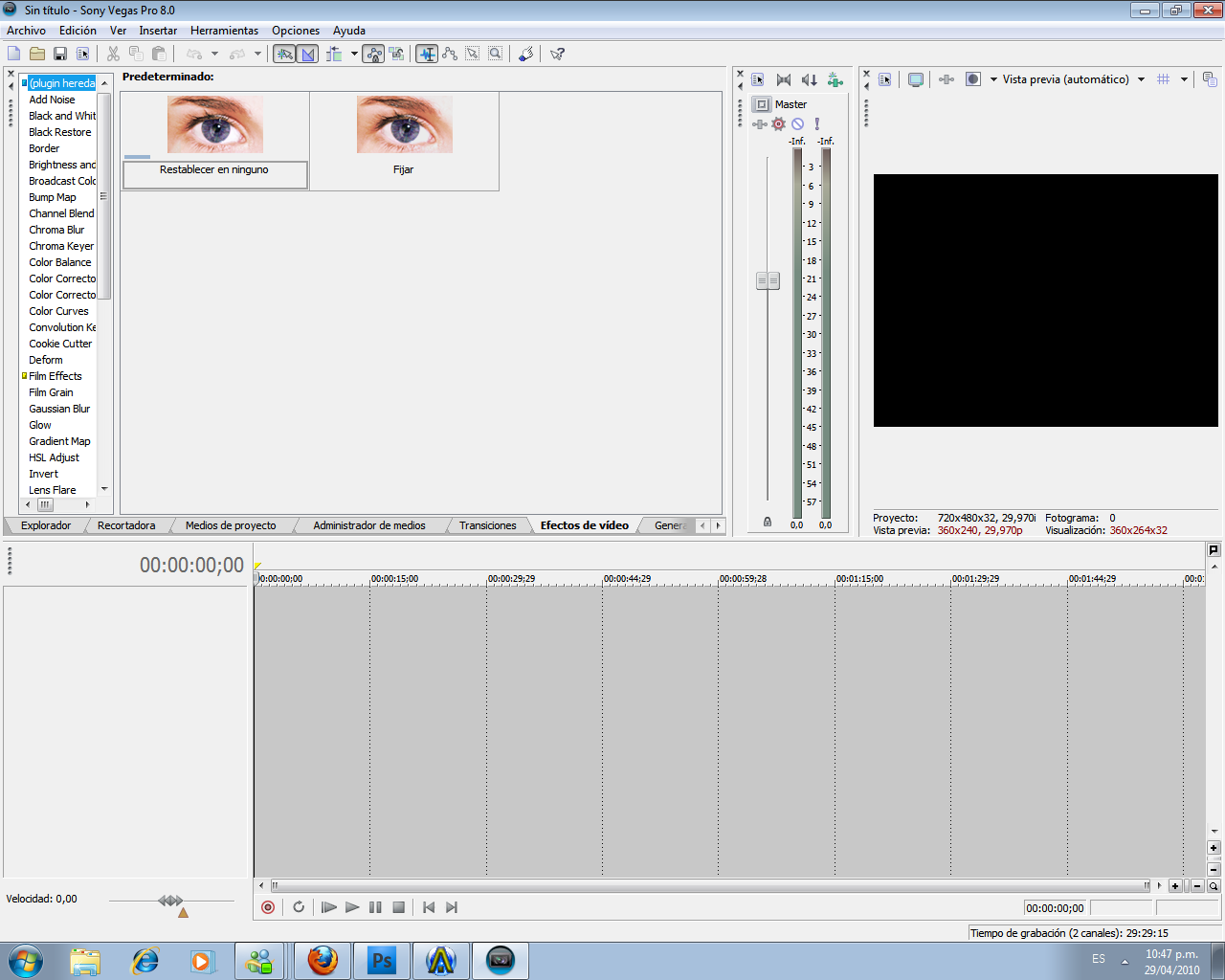Viewport: 1225px width, 980px height.
Task: Switch to the Transiciones tab
Action: pyautogui.click(x=490, y=525)
